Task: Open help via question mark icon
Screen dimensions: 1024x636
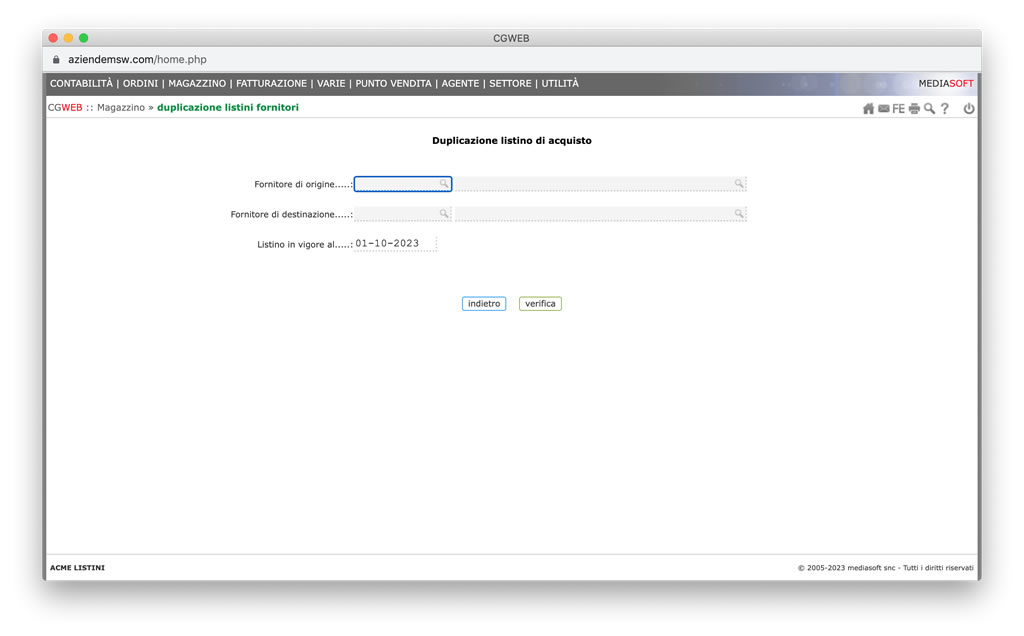Action: point(945,109)
